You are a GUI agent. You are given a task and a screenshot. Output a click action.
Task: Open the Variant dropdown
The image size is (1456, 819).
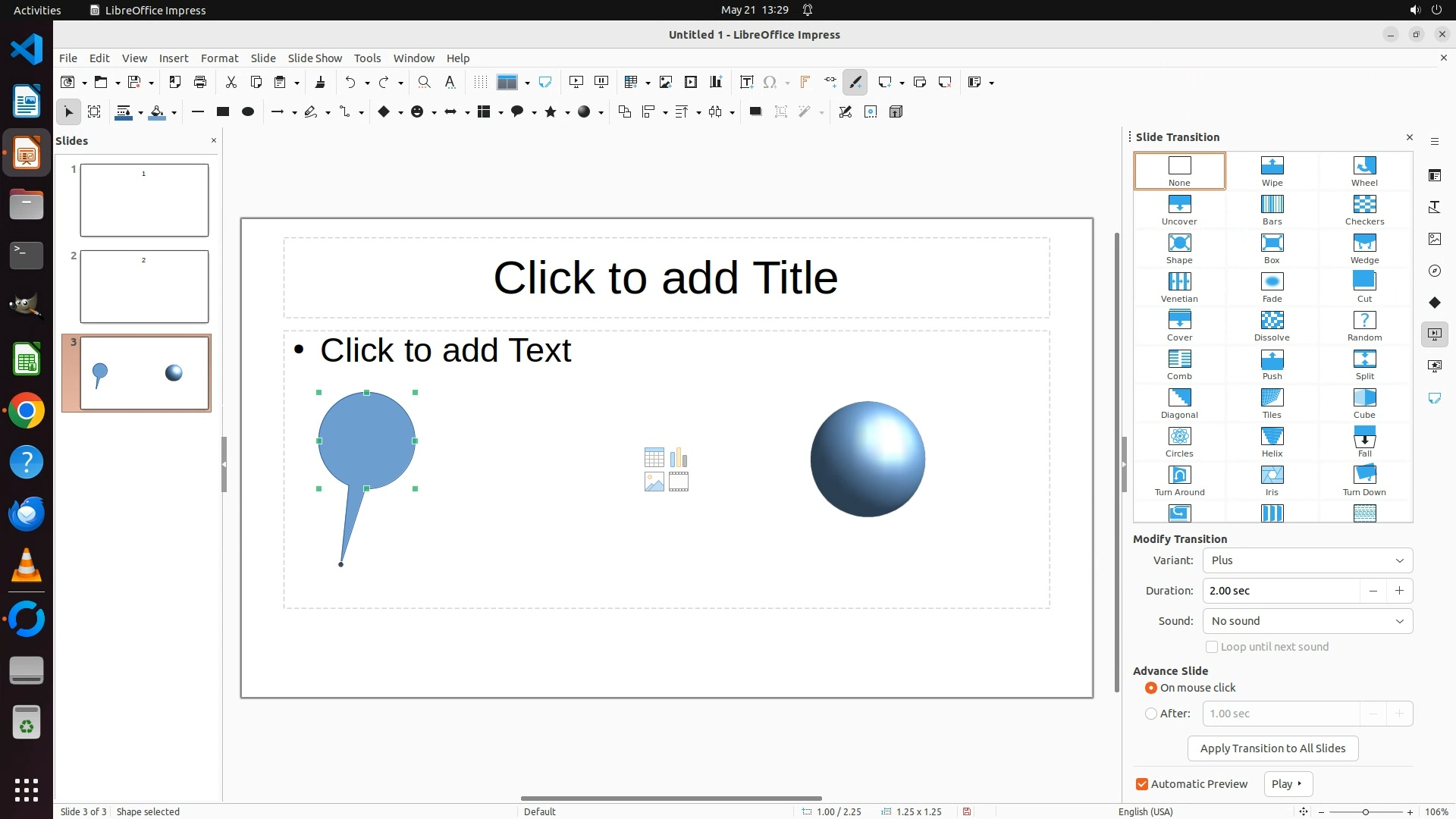tap(1307, 560)
